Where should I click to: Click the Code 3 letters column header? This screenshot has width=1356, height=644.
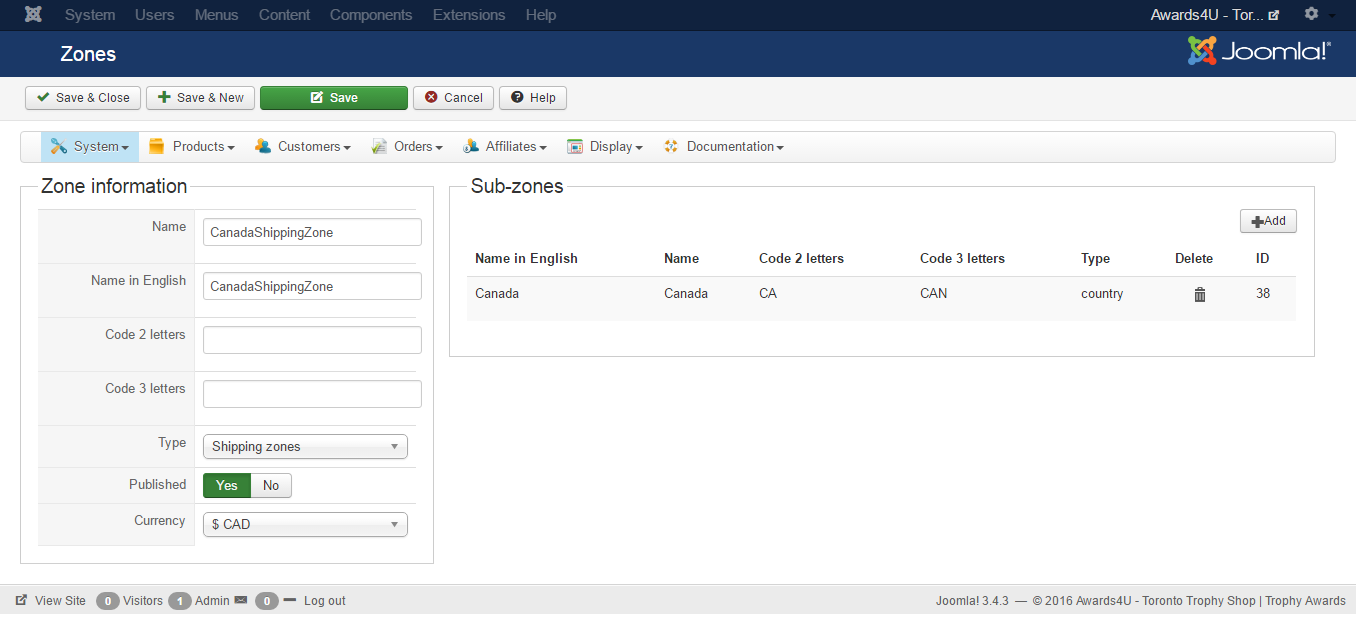tap(962, 258)
